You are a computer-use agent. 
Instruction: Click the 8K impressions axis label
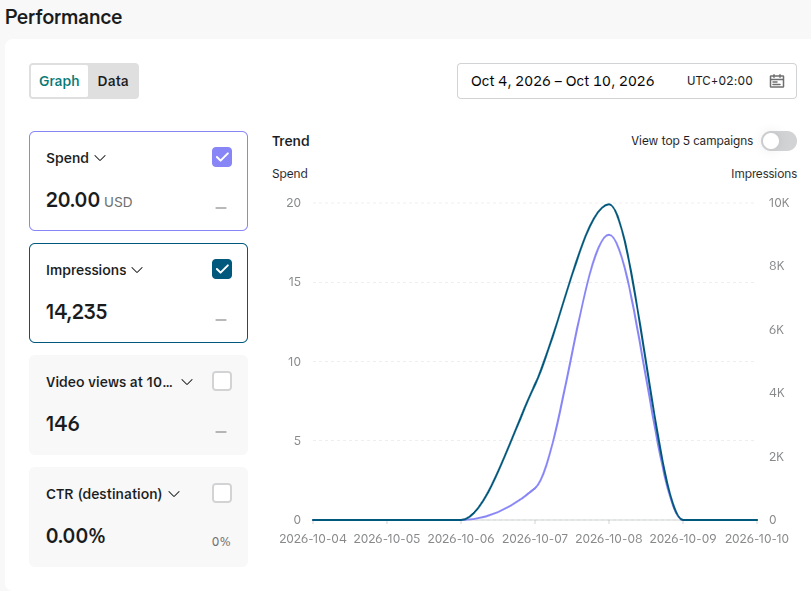tap(776, 266)
